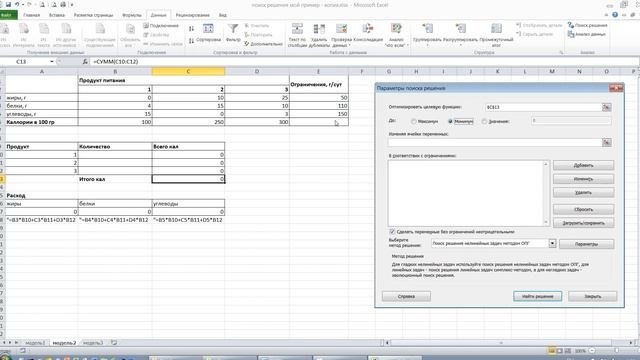Click the Sort descending Z-A icon
640x360 pixels.
191,40
